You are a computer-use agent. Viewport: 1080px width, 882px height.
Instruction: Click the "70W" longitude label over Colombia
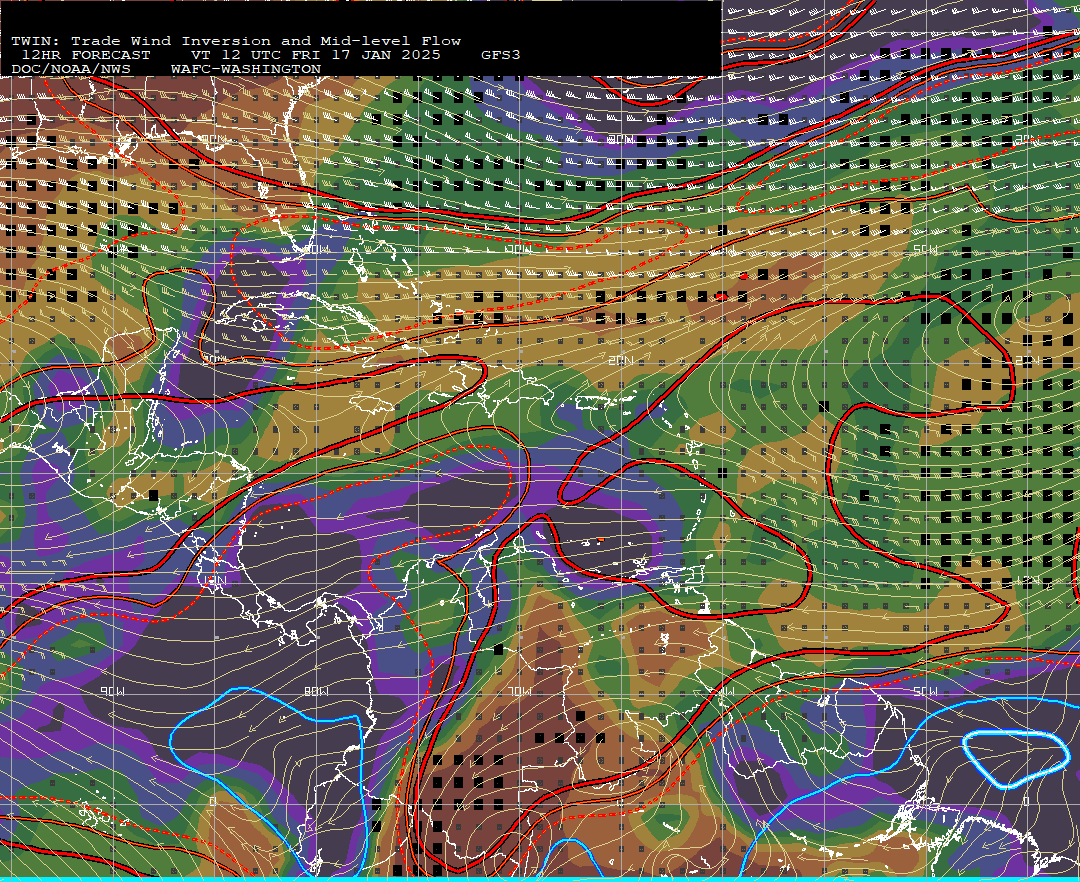(520, 691)
